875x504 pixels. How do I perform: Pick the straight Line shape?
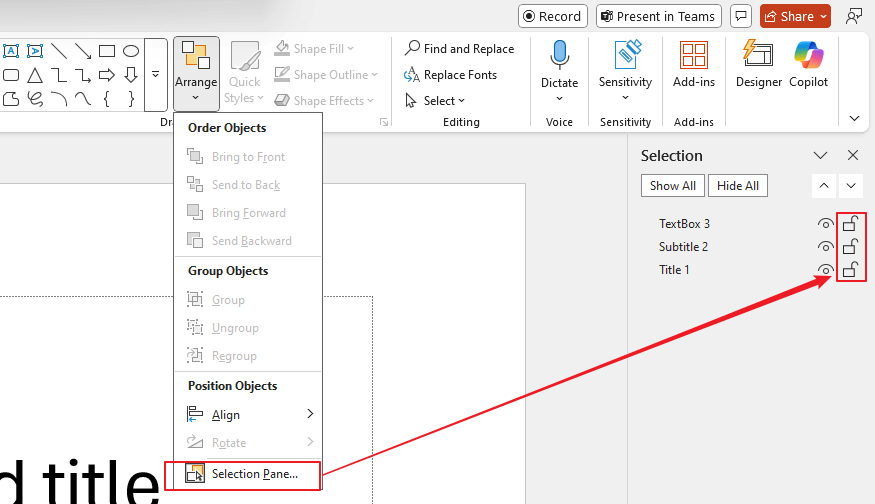point(59,51)
